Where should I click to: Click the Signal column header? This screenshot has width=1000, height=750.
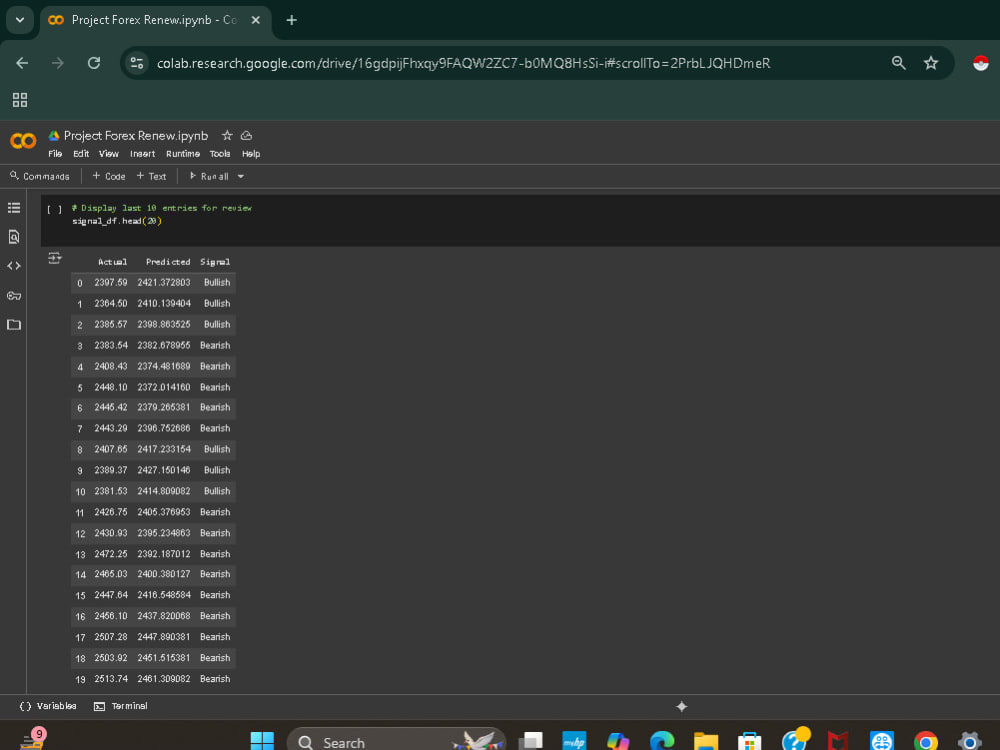point(215,262)
